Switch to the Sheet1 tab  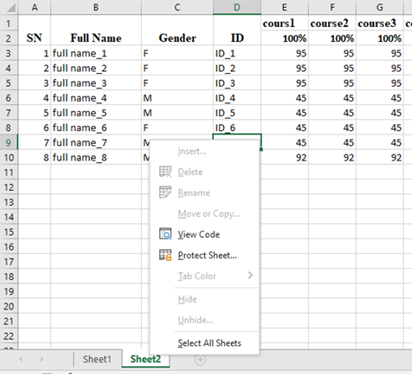coord(97,359)
